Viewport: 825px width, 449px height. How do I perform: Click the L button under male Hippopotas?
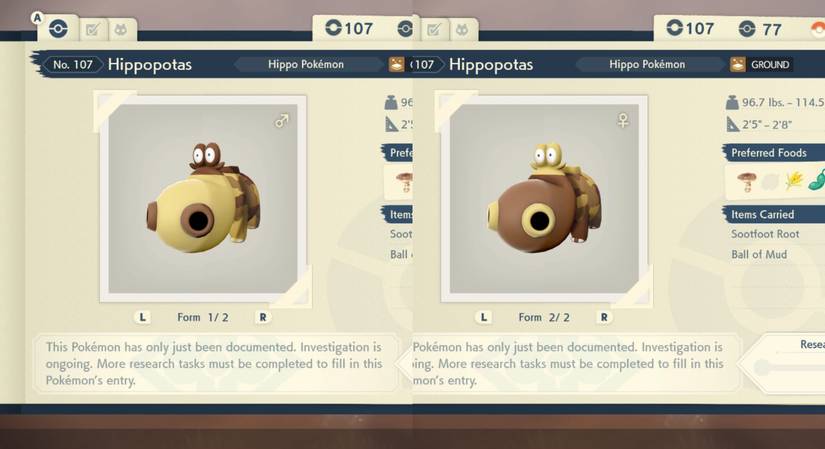coord(142,317)
